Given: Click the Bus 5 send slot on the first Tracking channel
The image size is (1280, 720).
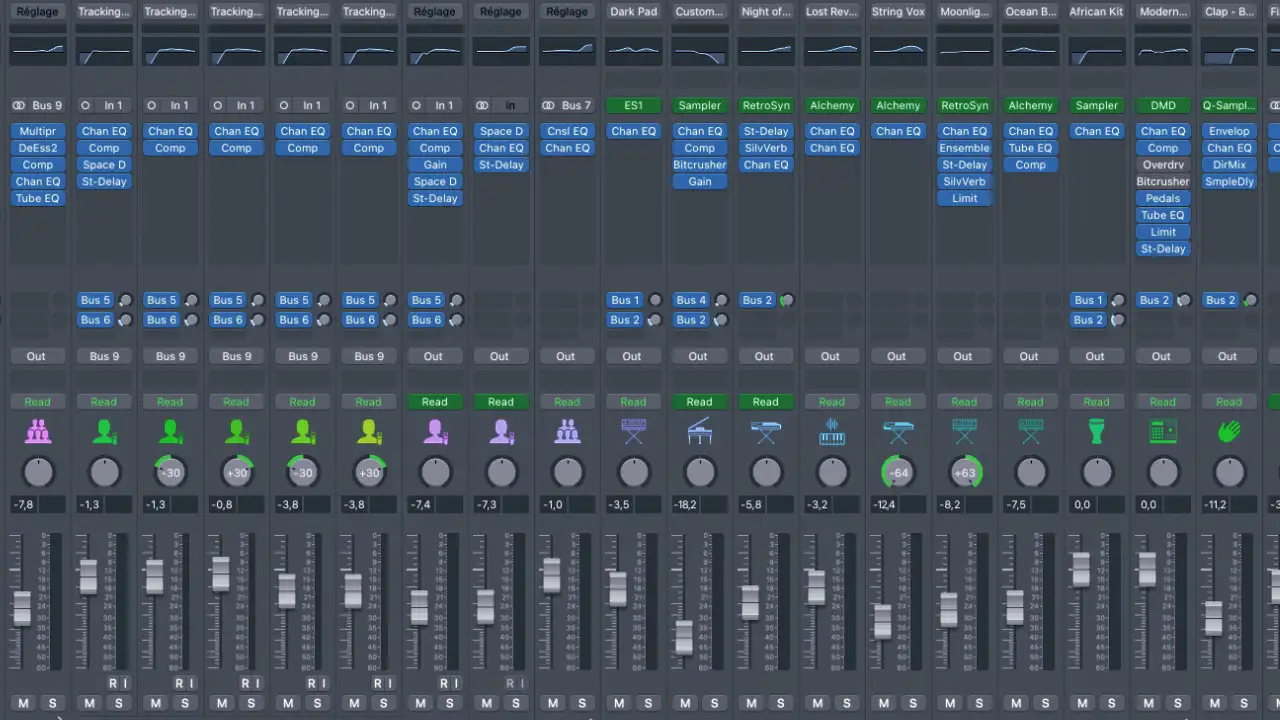Looking at the screenshot, I should (x=95, y=300).
